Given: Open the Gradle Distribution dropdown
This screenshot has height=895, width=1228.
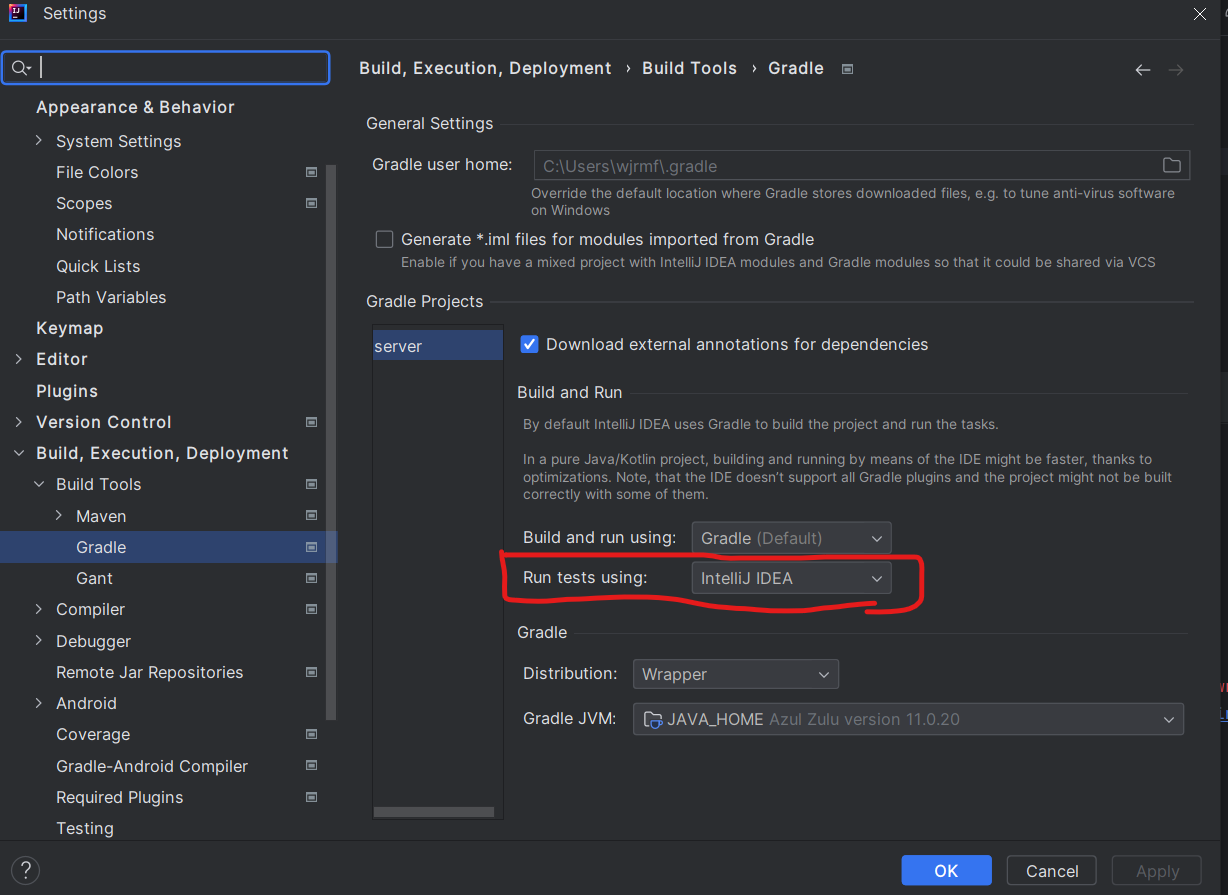Looking at the screenshot, I should tap(735, 674).
